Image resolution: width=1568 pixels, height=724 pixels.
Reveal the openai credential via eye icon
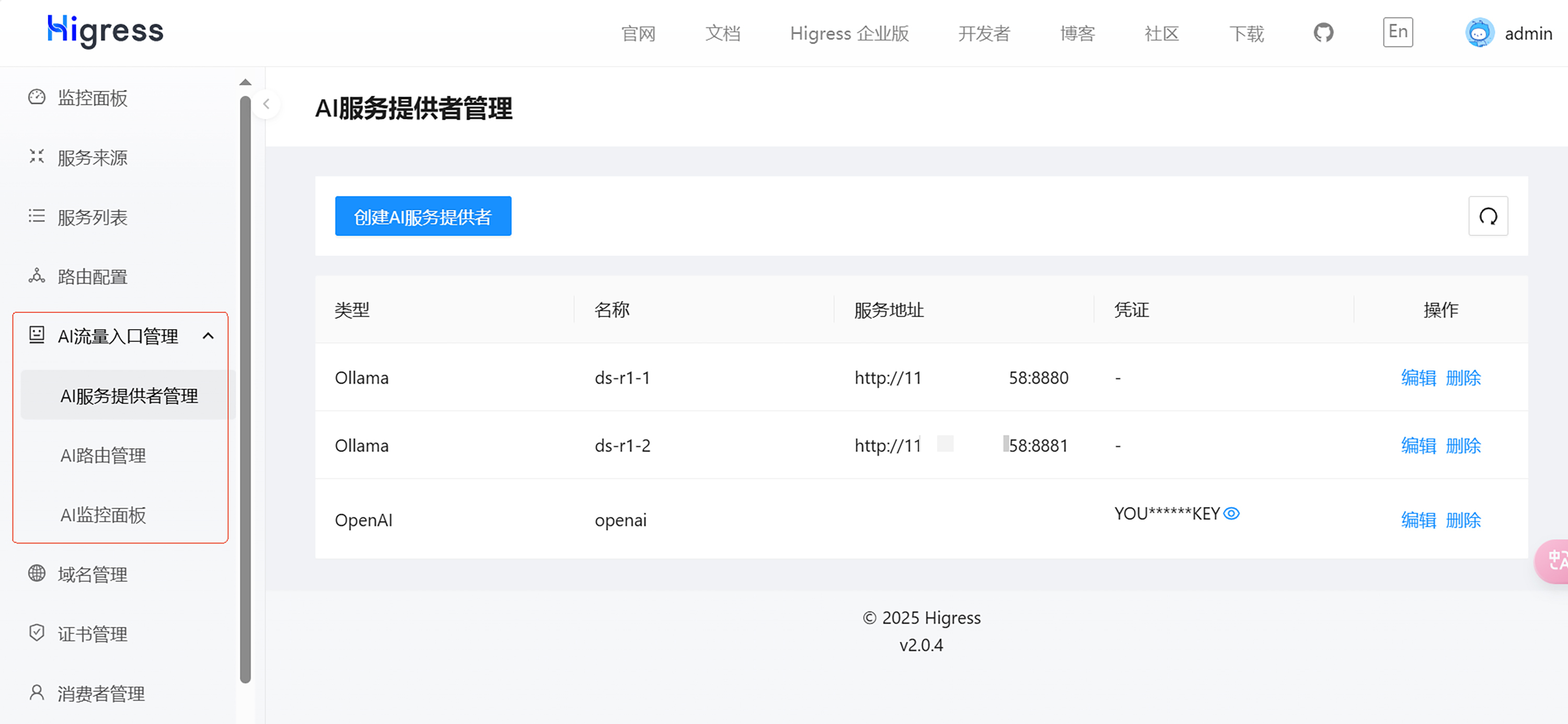tap(1231, 513)
